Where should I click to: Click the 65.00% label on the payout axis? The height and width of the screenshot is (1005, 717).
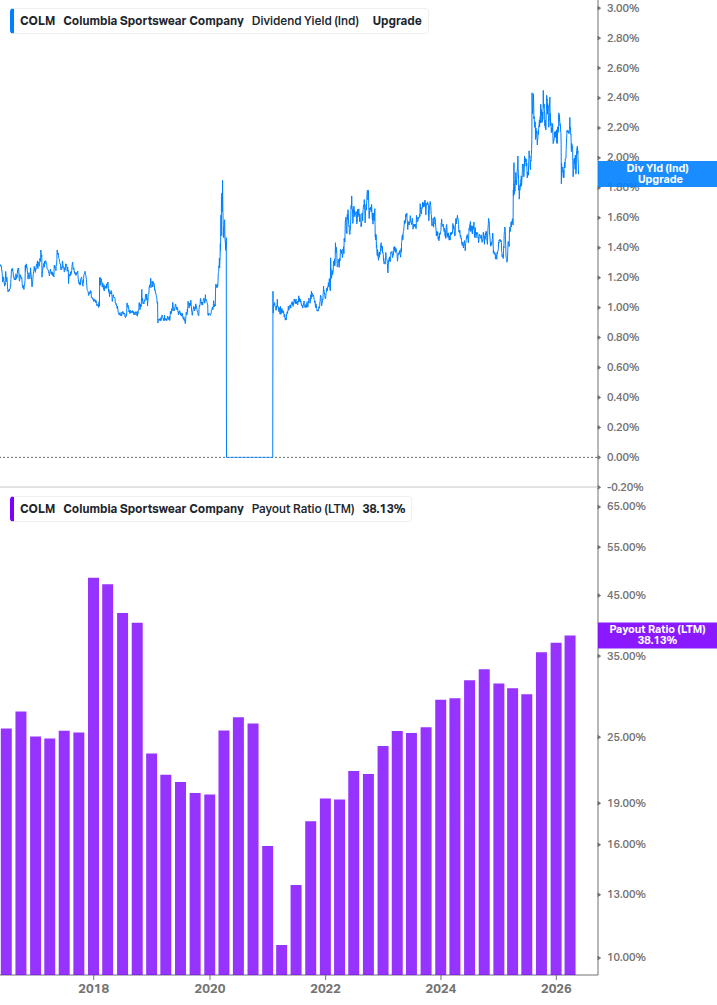point(626,506)
